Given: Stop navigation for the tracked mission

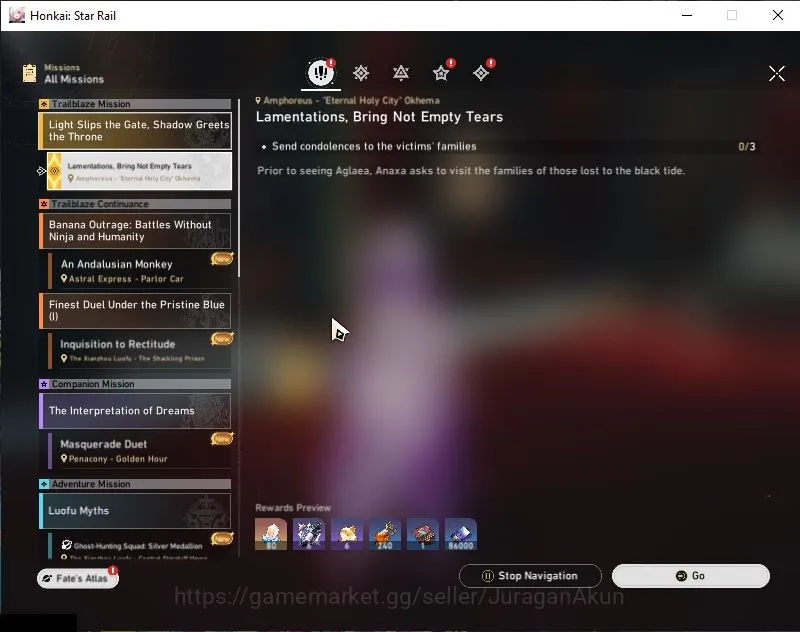Looking at the screenshot, I should click(x=530, y=576).
